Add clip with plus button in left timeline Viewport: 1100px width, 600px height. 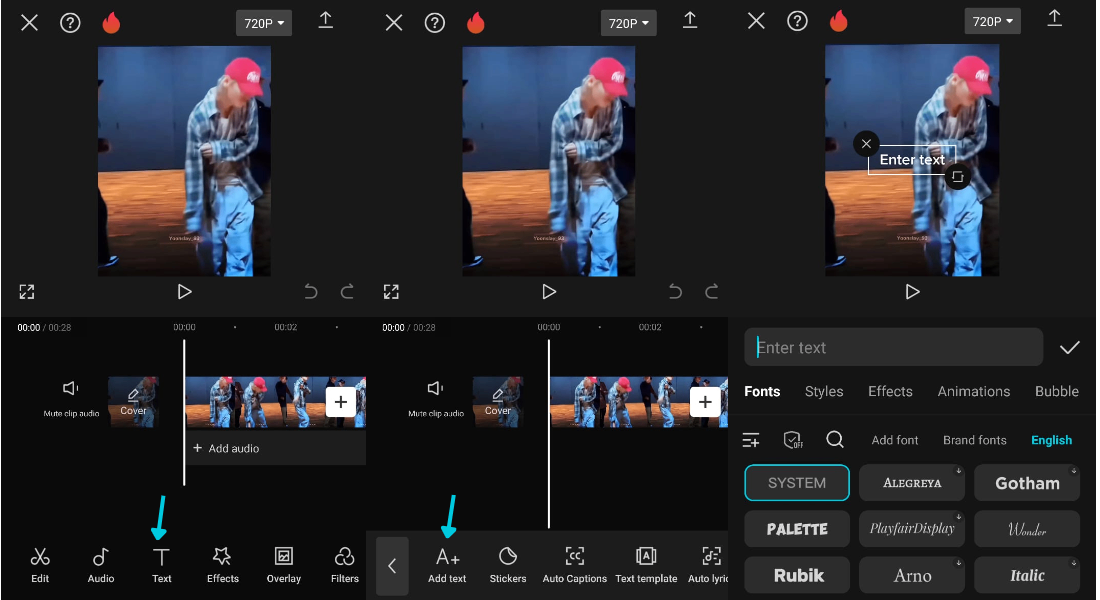click(x=340, y=402)
